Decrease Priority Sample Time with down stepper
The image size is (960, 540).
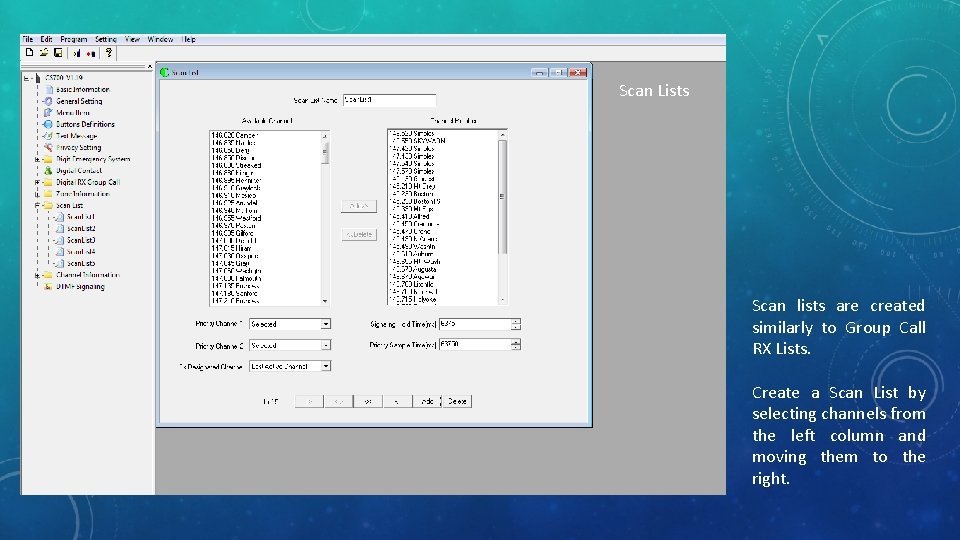[516, 348]
